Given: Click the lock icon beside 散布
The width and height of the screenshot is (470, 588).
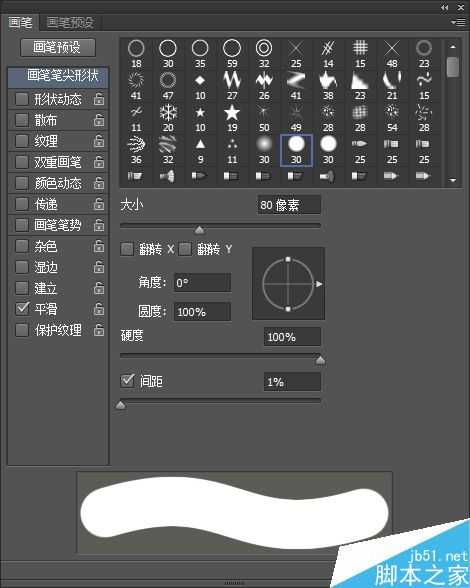Looking at the screenshot, I should pos(99,120).
